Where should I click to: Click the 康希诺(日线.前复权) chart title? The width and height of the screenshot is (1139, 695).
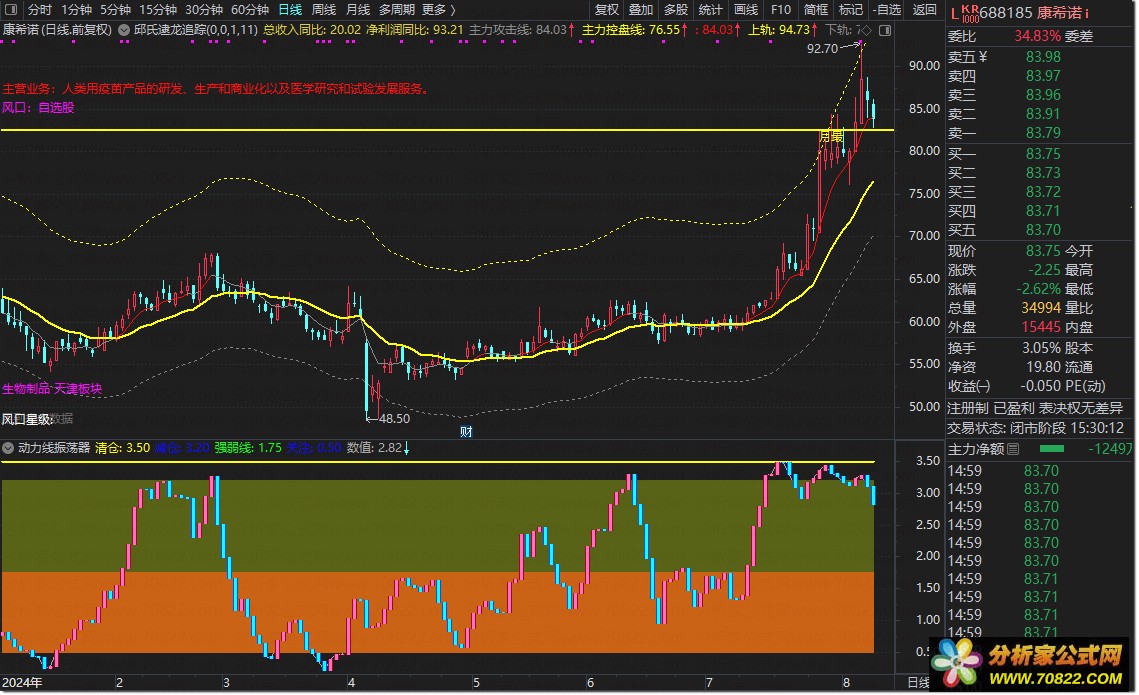57,30
